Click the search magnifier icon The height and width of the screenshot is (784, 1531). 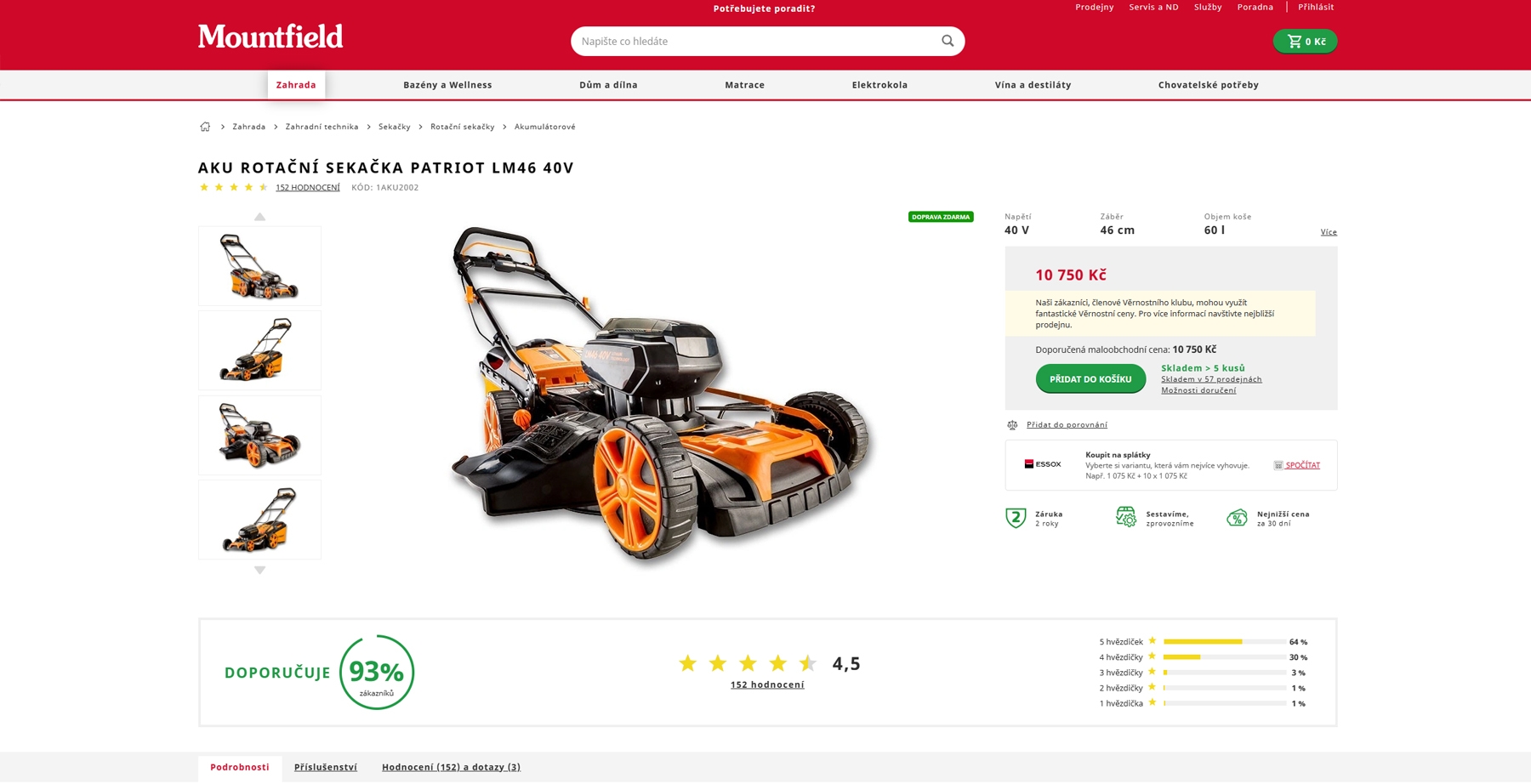pos(948,41)
